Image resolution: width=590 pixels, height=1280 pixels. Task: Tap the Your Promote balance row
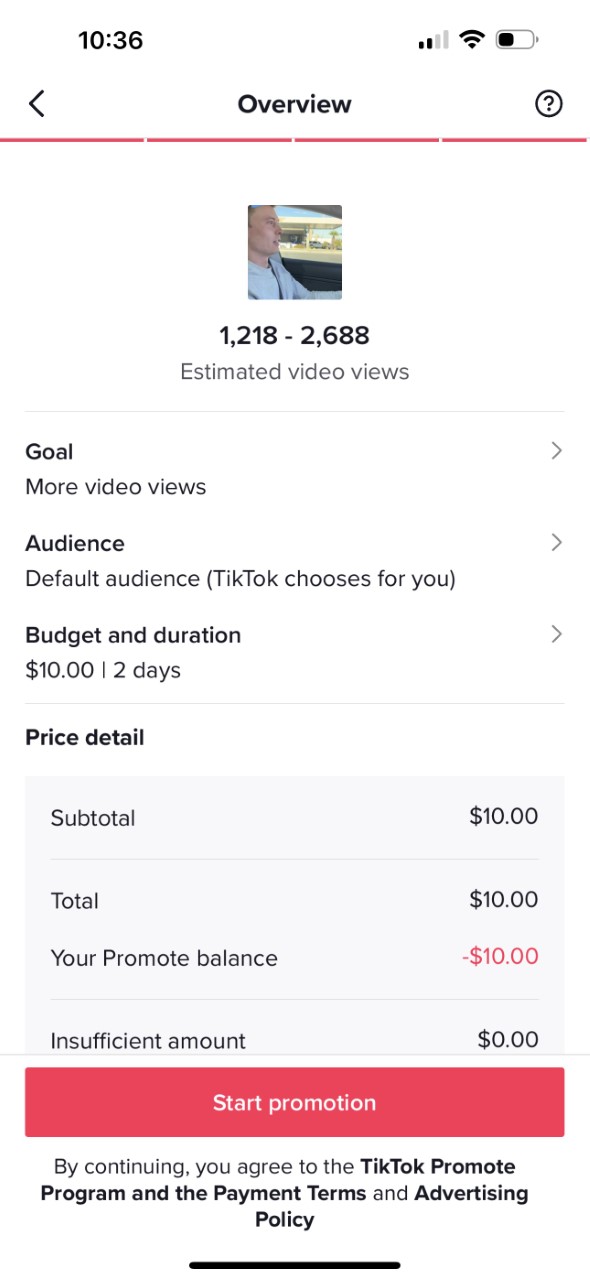click(x=295, y=958)
